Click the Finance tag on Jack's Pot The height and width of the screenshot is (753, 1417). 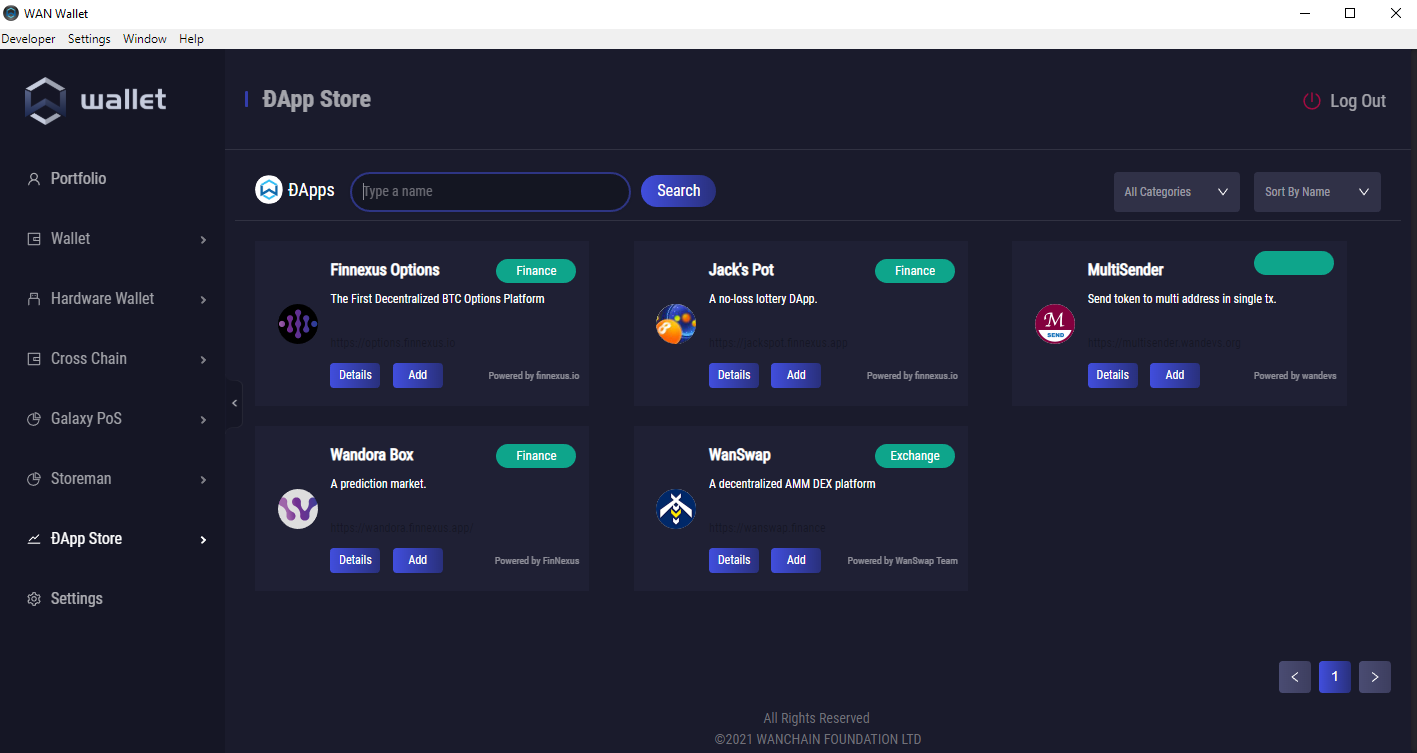tap(915, 271)
